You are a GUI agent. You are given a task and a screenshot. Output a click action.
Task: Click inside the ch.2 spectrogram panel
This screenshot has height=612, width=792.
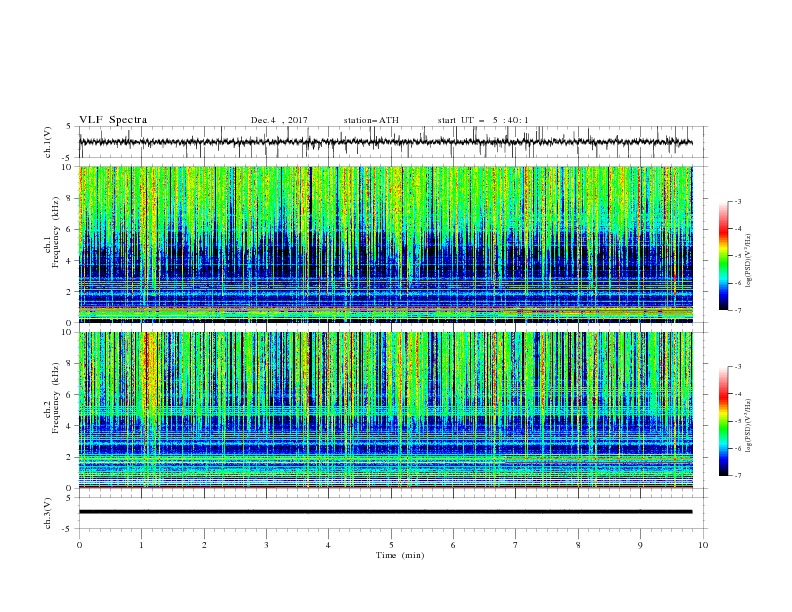click(385, 410)
